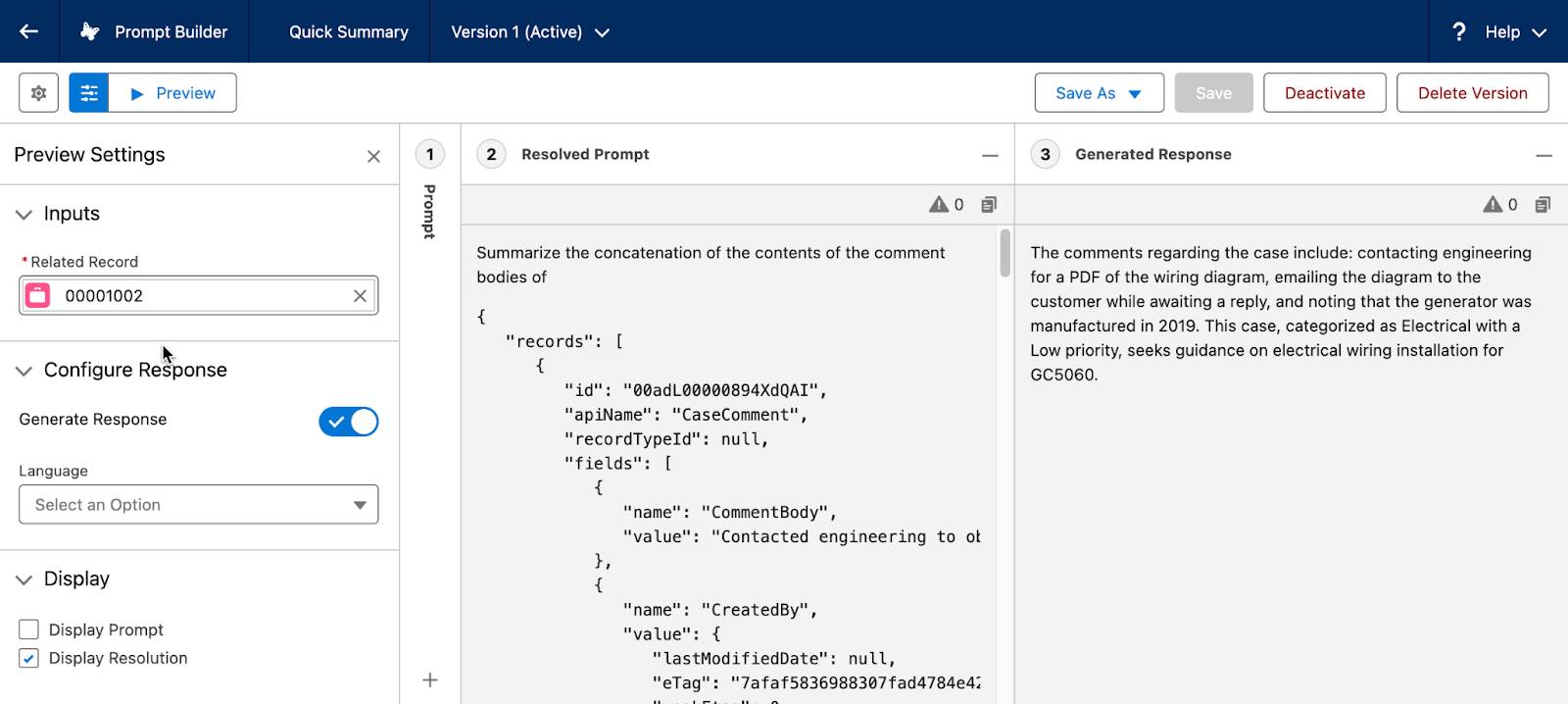
Task: Close the Preview Settings panel
Action: pos(373,156)
